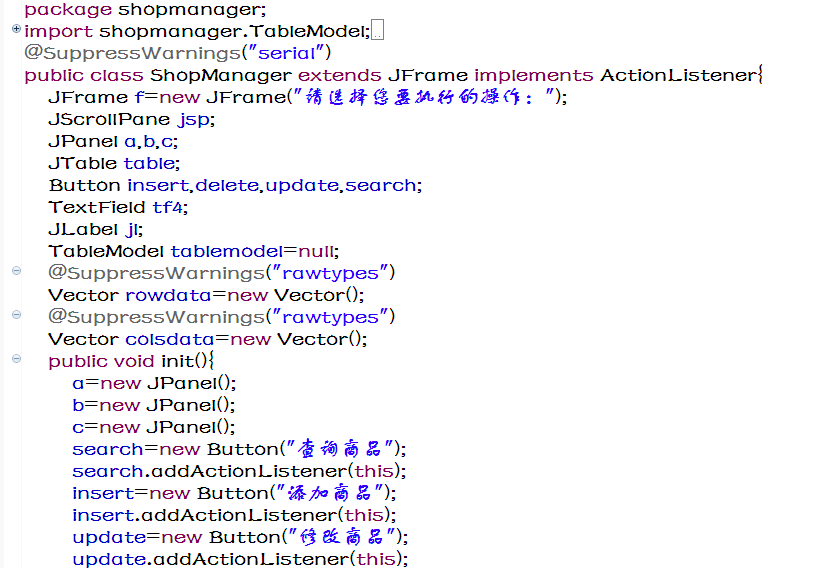
Task: Click the 'TextField tf4;' declaration
Action: (x=118, y=207)
